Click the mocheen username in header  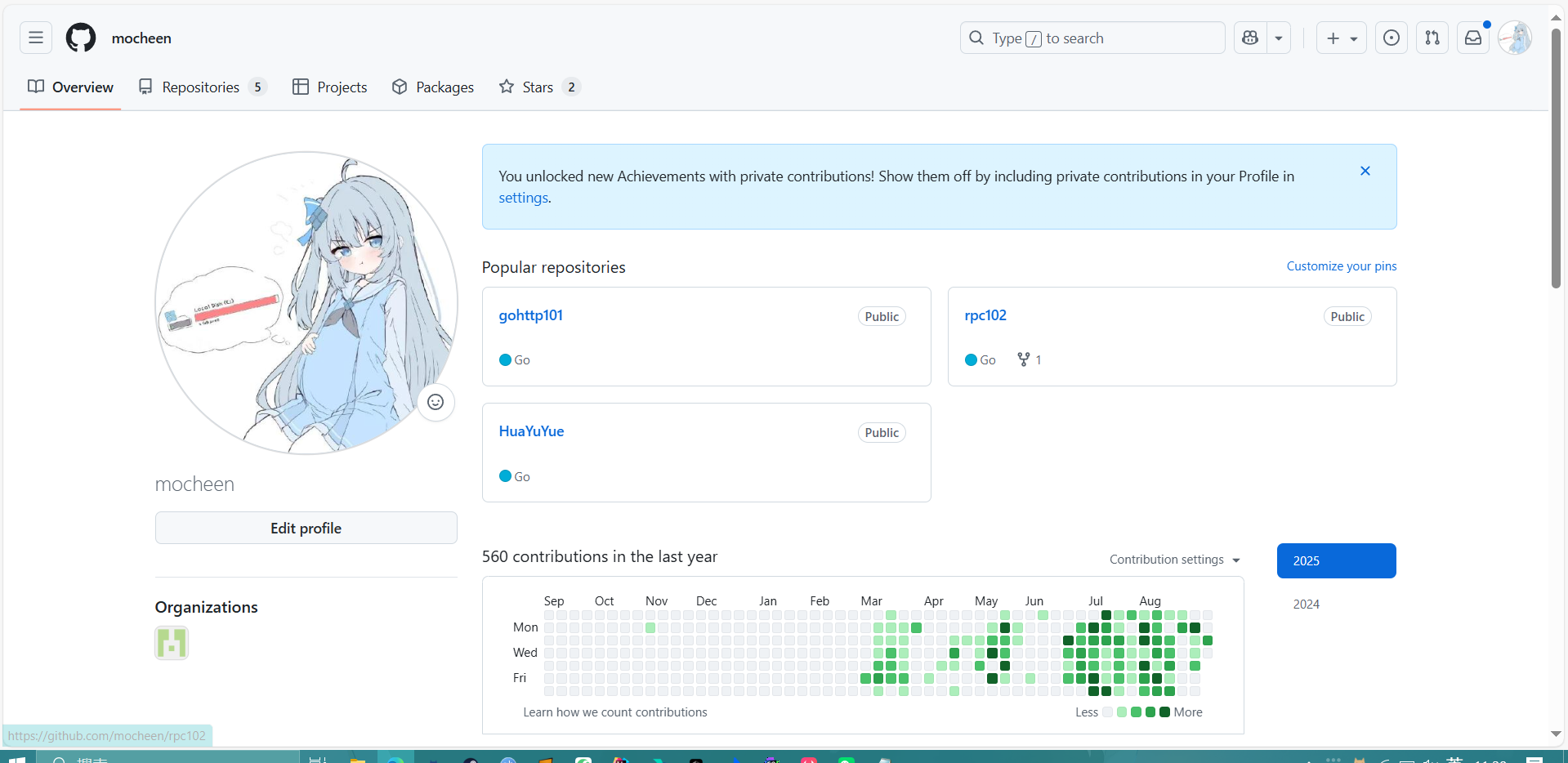pyautogui.click(x=141, y=38)
